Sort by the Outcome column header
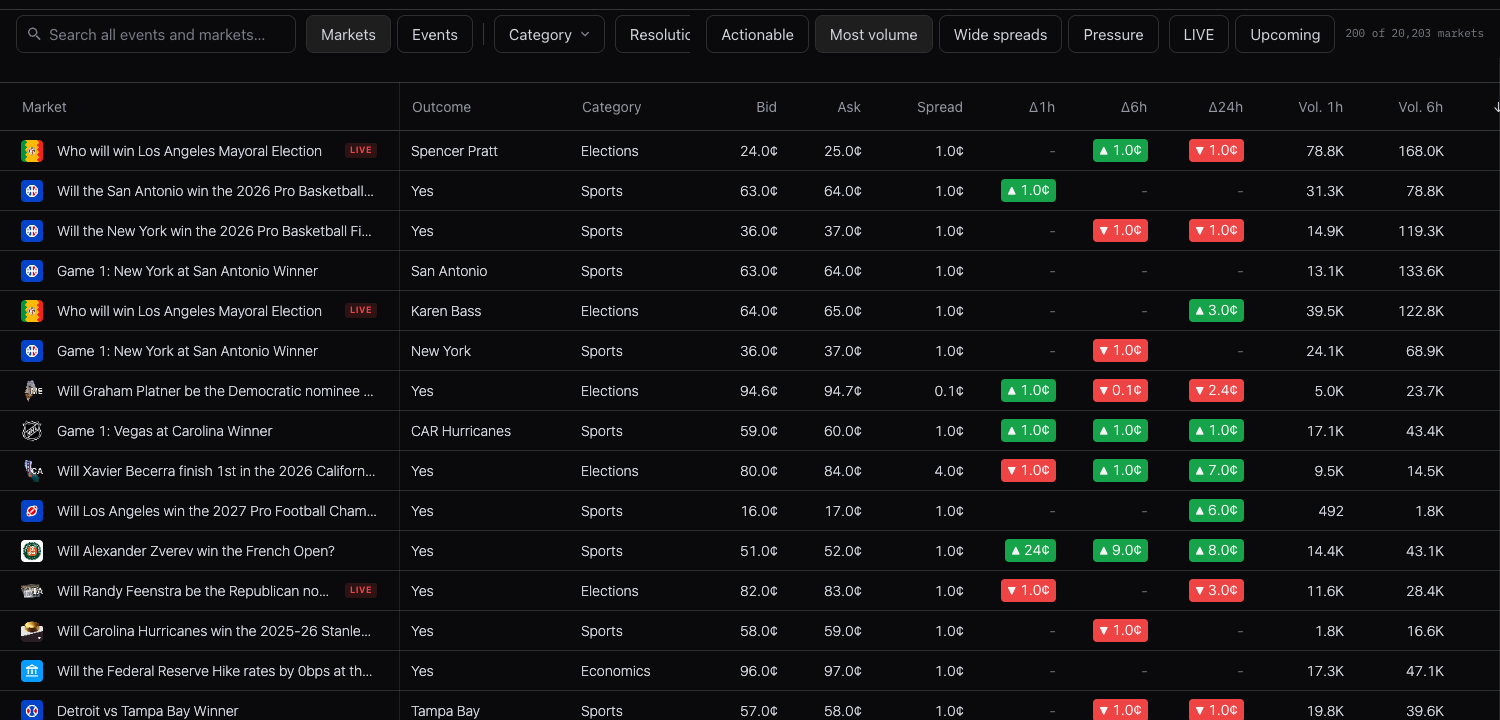 pyautogui.click(x=441, y=107)
